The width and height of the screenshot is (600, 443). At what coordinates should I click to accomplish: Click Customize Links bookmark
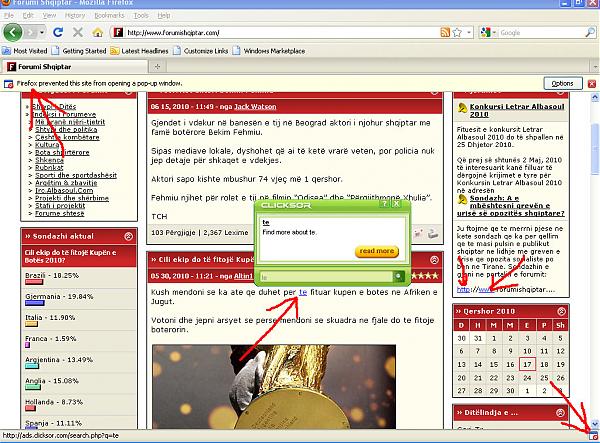(201, 50)
